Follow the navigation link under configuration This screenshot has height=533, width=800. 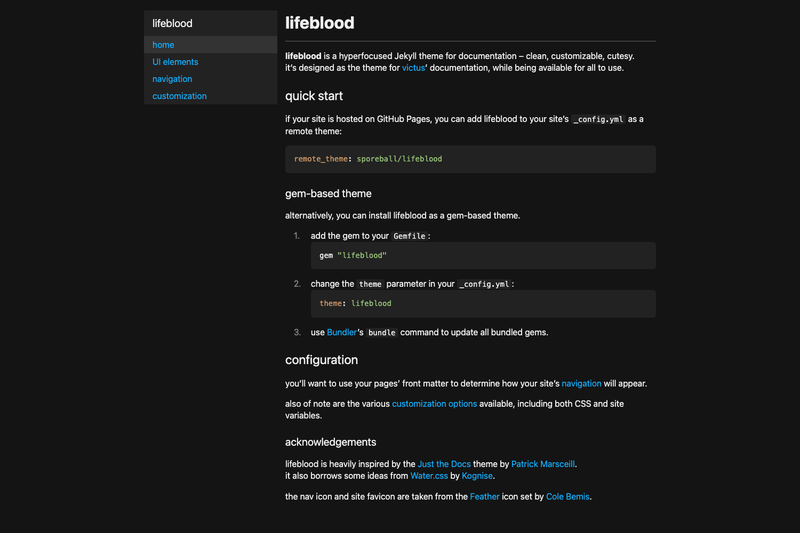[581, 384]
